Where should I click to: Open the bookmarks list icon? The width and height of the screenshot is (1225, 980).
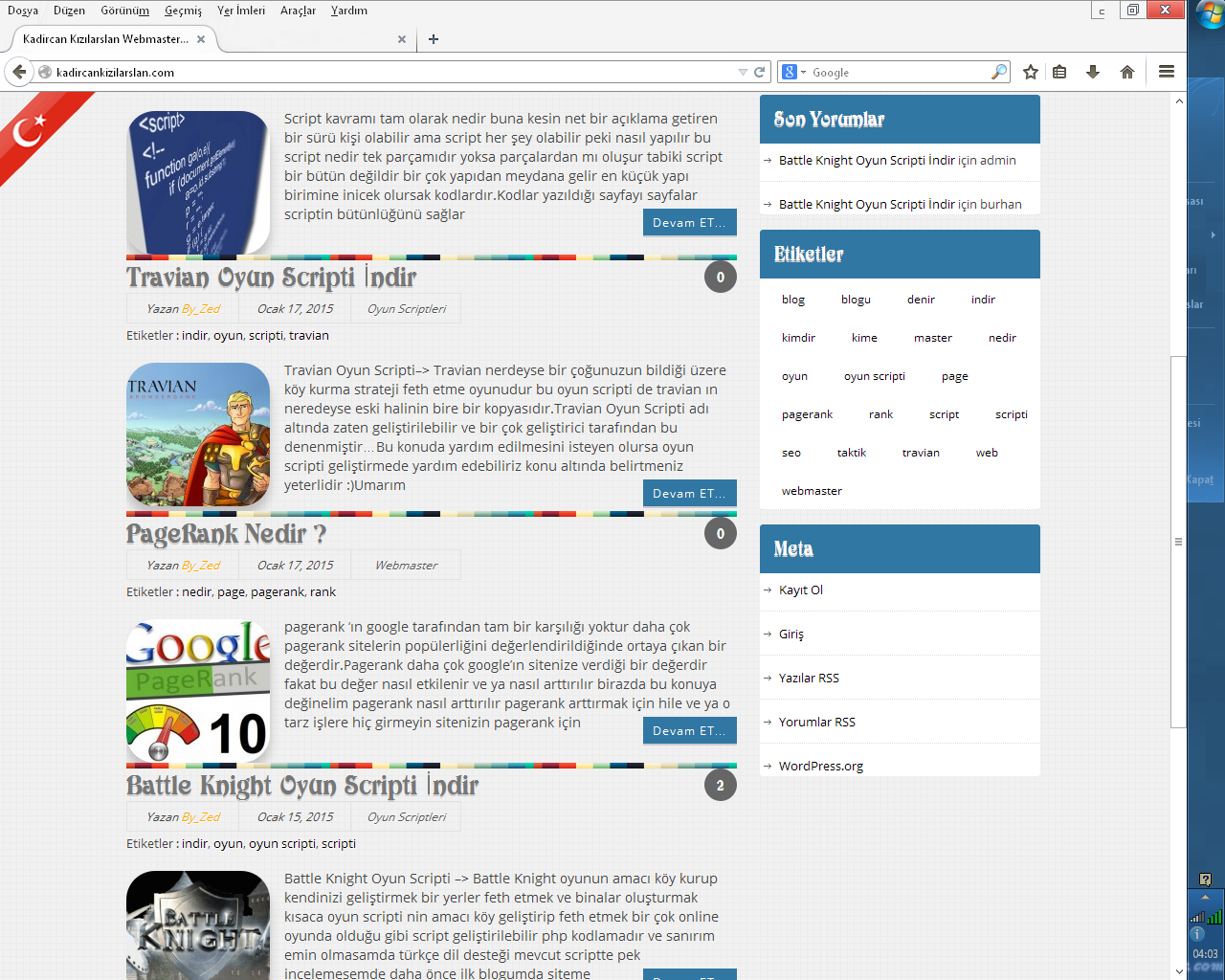pos(1059,72)
